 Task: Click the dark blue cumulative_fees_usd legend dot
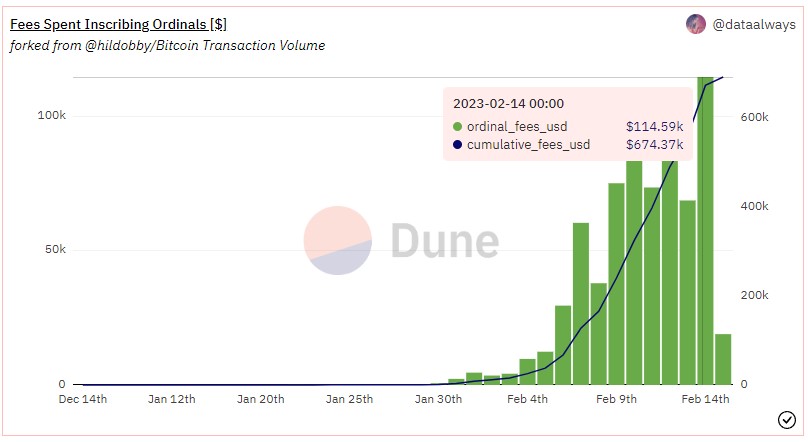click(457, 145)
